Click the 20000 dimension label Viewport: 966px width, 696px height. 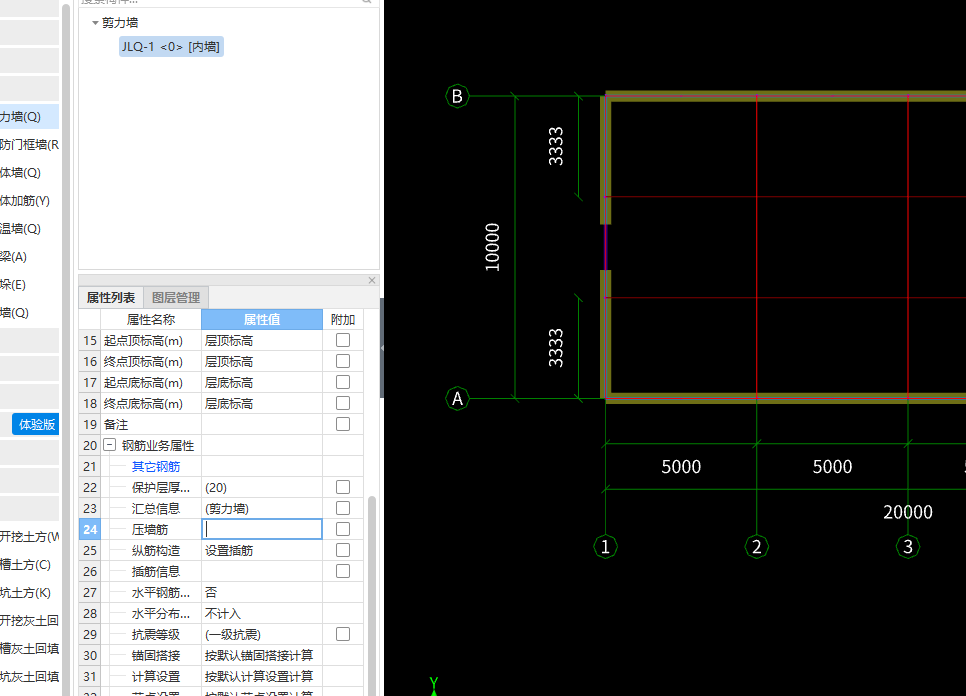click(908, 512)
